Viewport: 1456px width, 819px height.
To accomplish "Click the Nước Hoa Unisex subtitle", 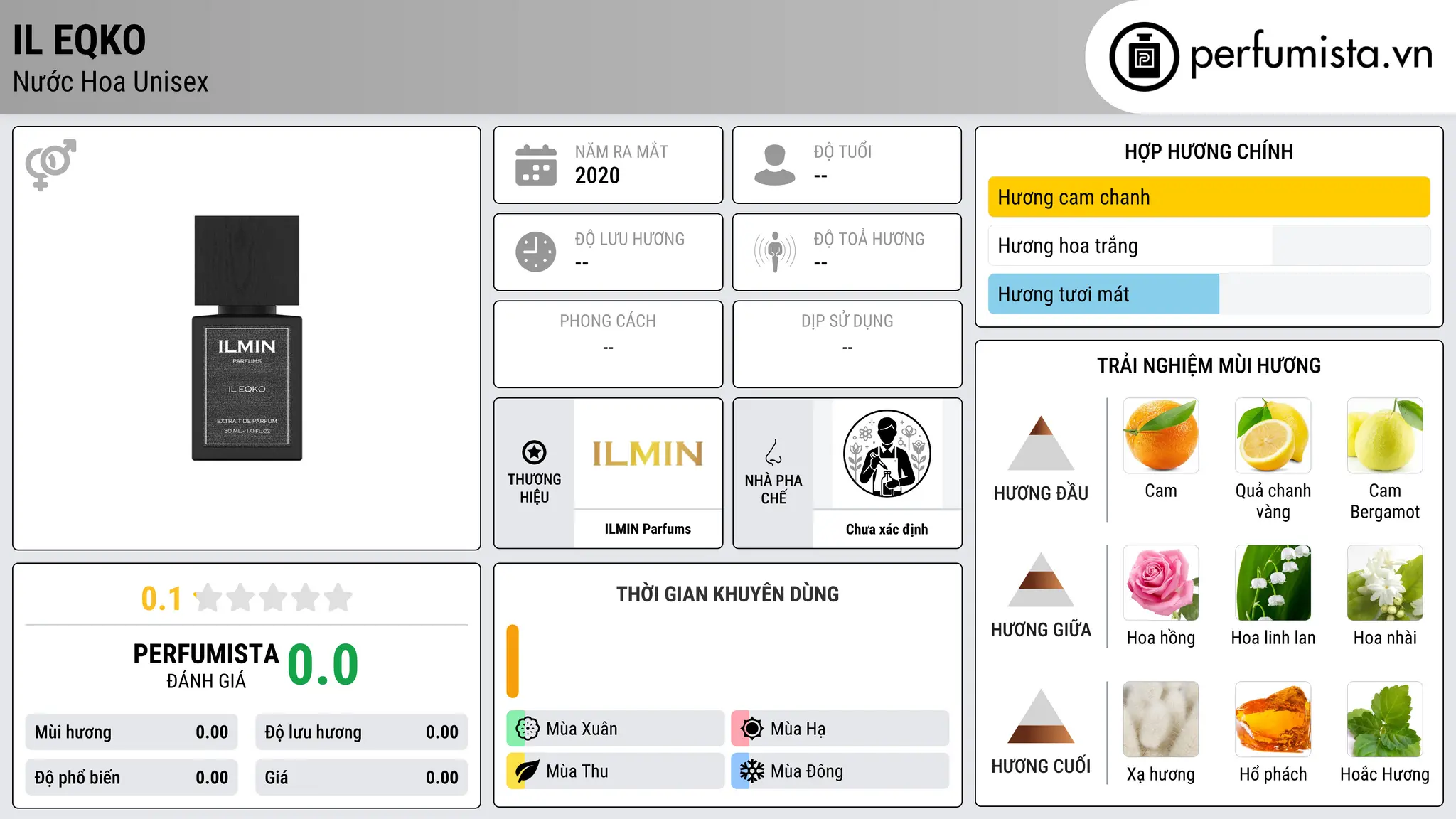I will (111, 82).
